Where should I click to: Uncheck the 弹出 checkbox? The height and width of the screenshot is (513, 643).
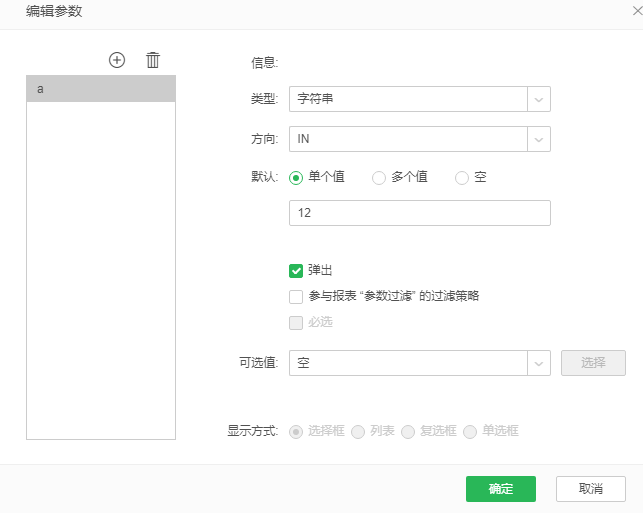[x=296, y=270]
